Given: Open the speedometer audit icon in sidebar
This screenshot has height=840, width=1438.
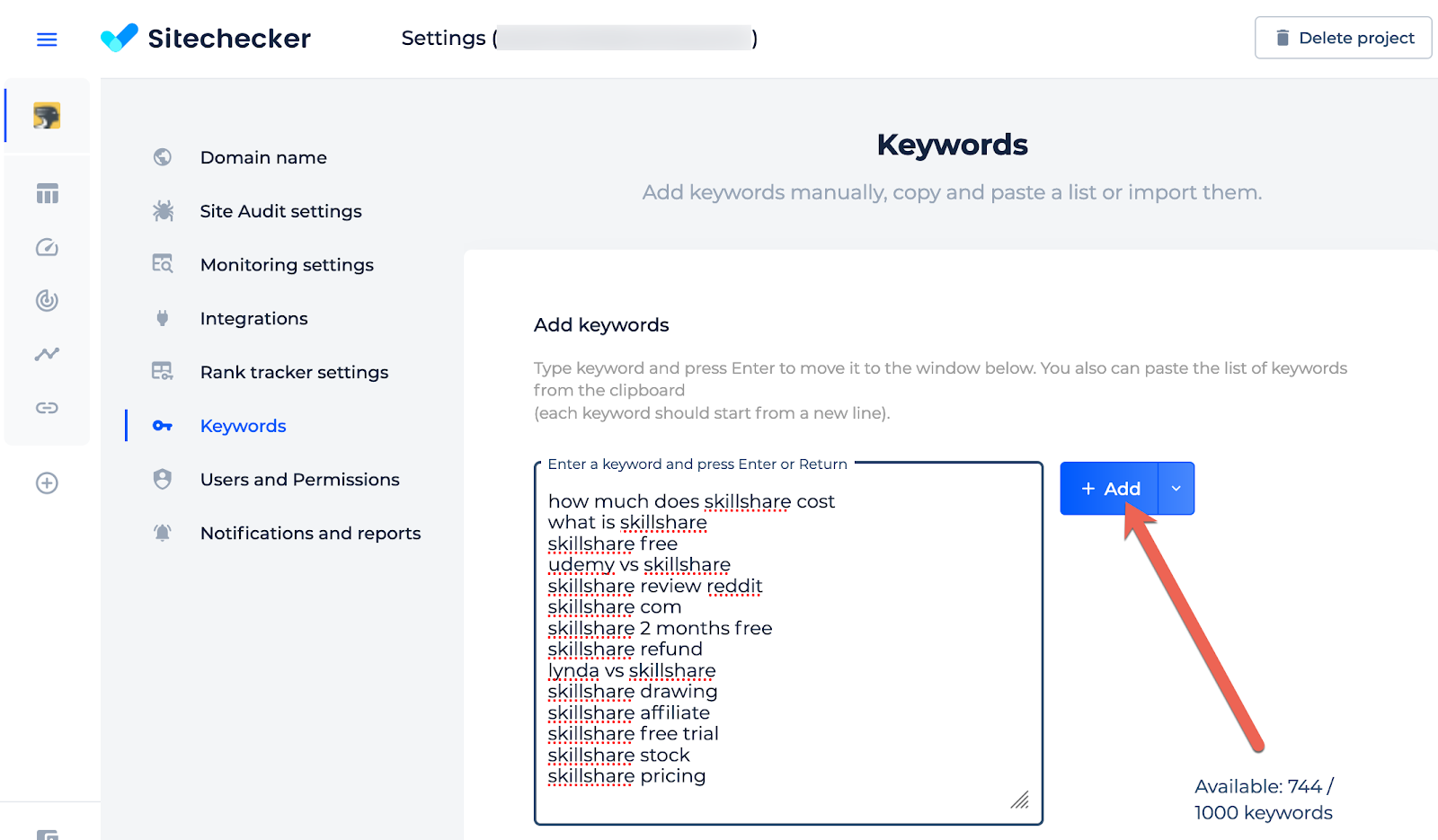Looking at the screenshot, I should click(x=47, y=247).
